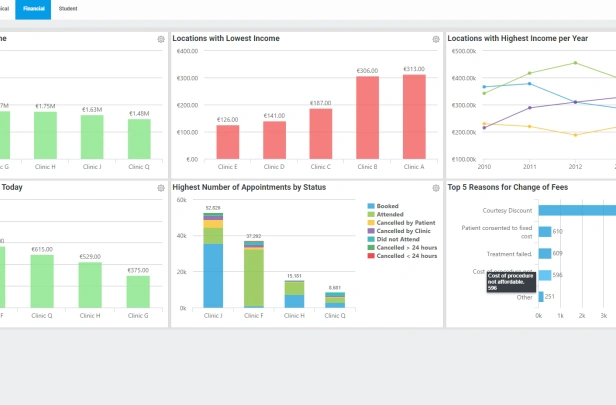
Task: Open gear menu of Appointments by Status chart
Action: tap(436, 188)
